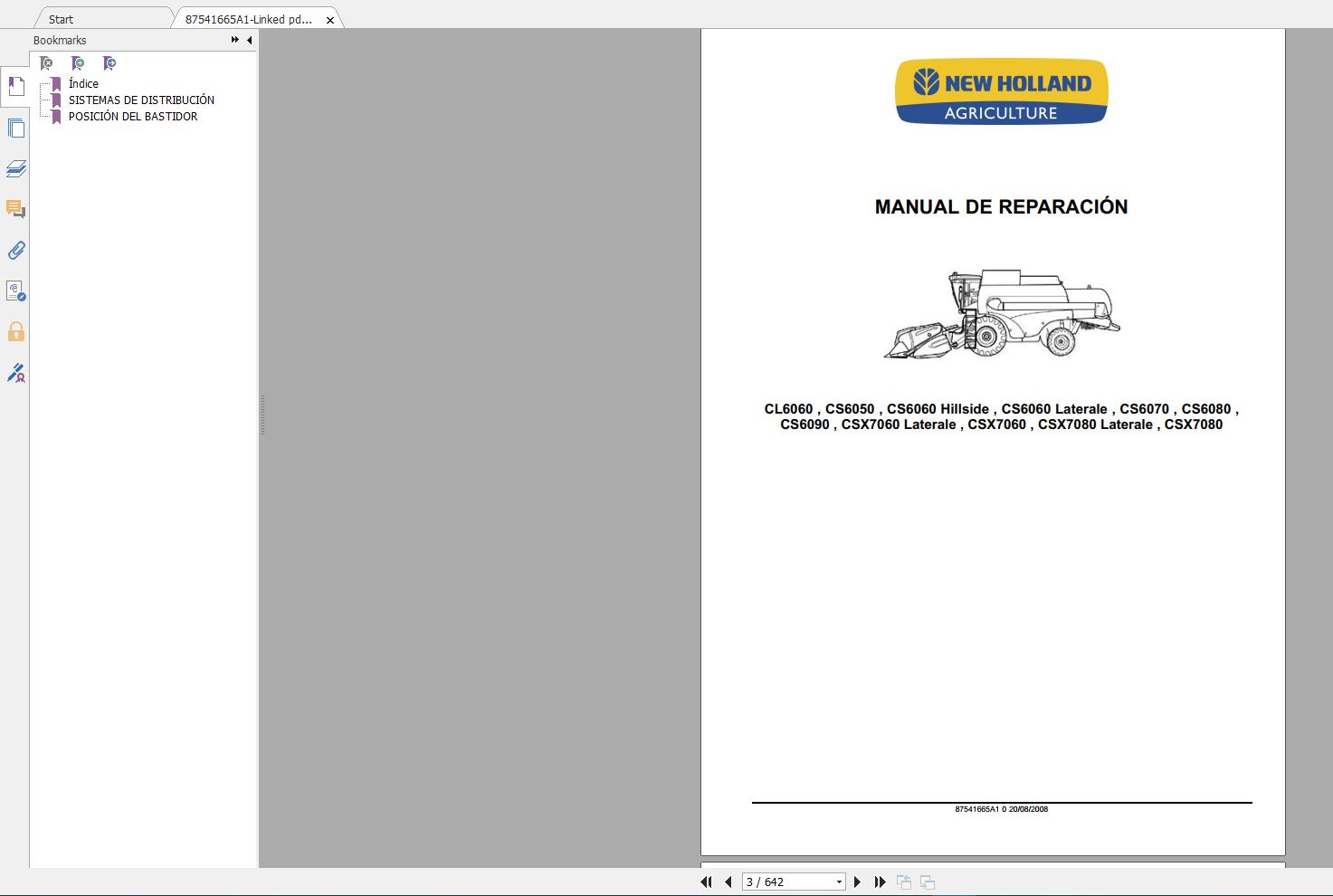Switch to the Start tab
This screenshot has height=896, width=1333.
point(62,19)
